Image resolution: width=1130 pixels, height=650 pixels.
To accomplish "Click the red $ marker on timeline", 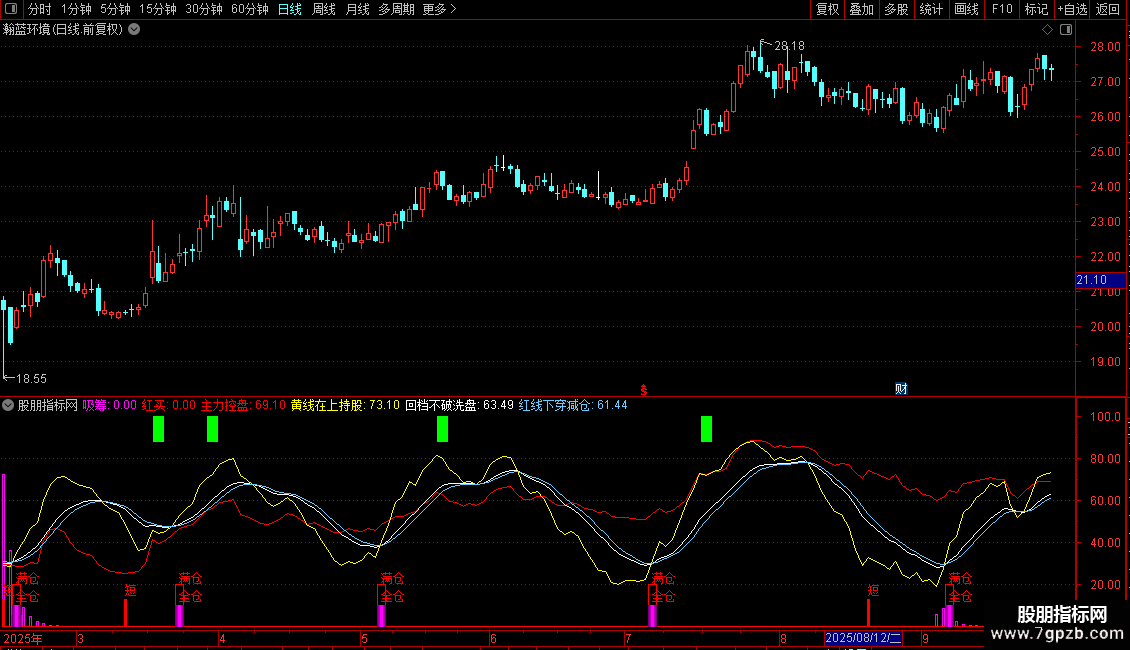I will point(644,390).
